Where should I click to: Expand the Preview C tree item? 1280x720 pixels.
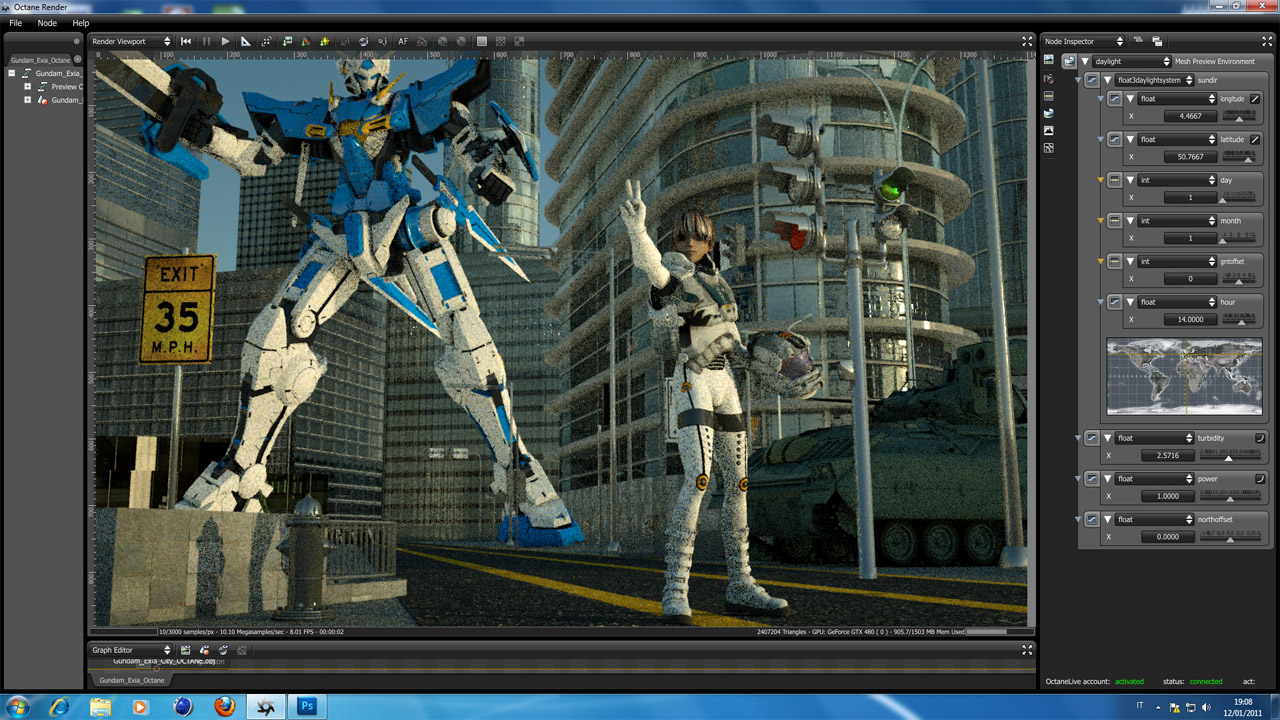(28, 87)
